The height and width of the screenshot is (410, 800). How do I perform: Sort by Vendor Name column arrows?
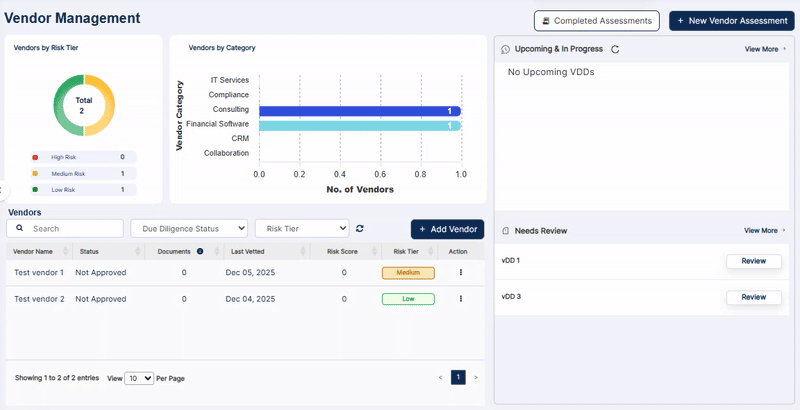point(65,251)
